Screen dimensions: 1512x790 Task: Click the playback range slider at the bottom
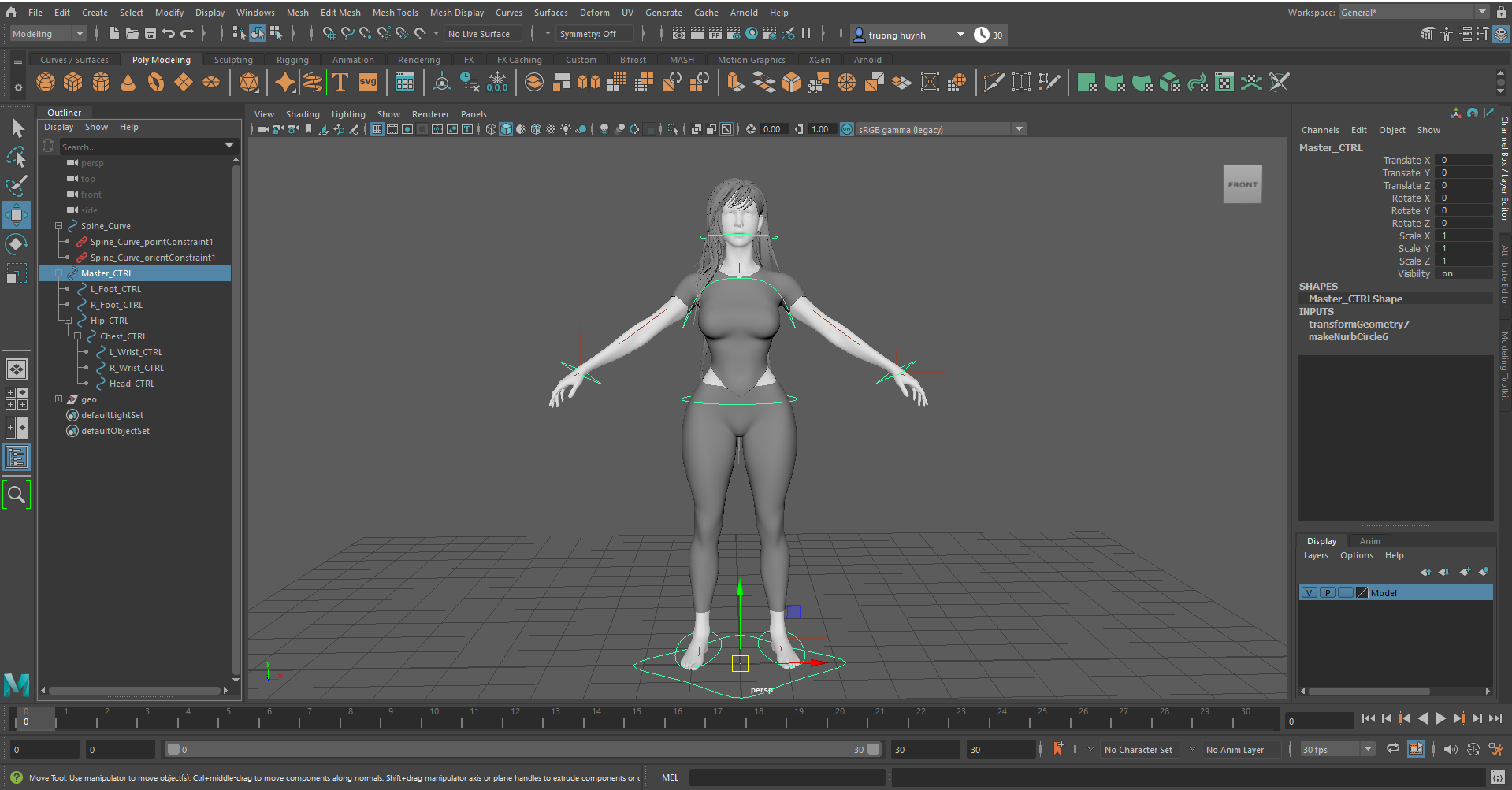[x=520, y=749]
